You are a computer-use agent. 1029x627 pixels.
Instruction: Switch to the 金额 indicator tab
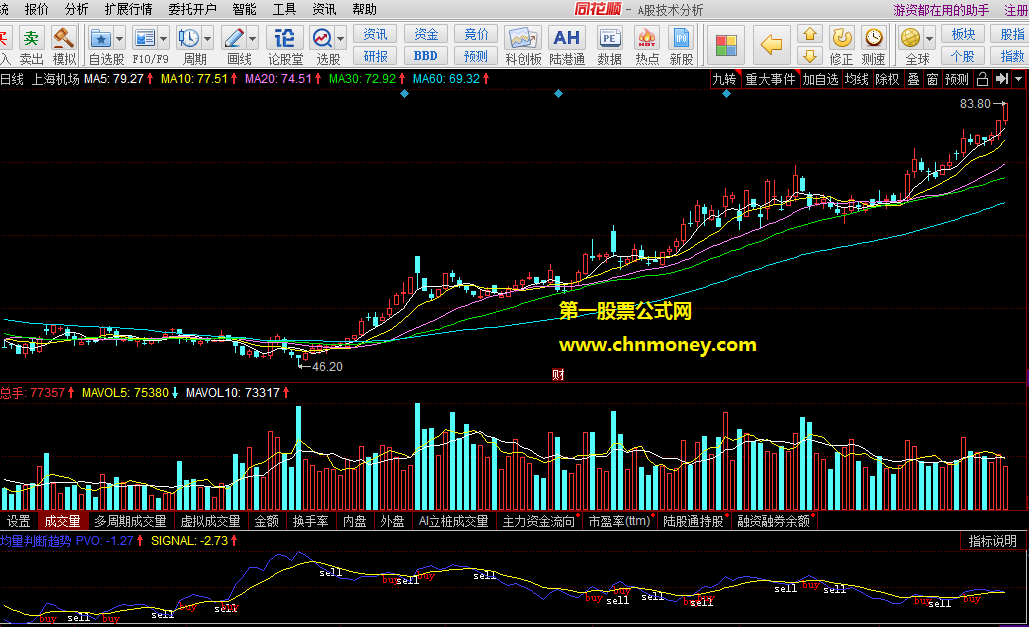click(266, 521)
